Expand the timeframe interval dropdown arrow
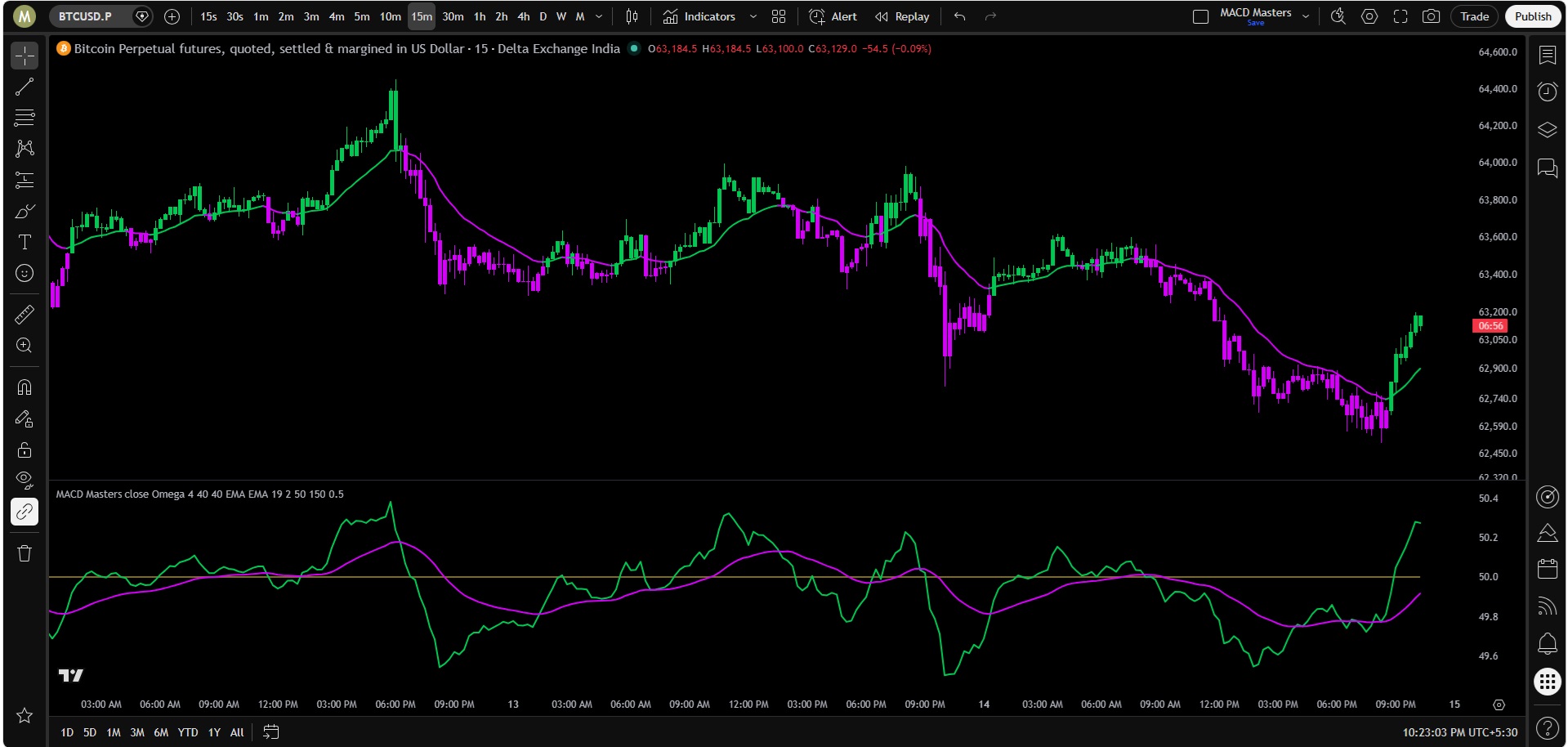Screen dimensions: 1568x747 click(x=599, y=16)
